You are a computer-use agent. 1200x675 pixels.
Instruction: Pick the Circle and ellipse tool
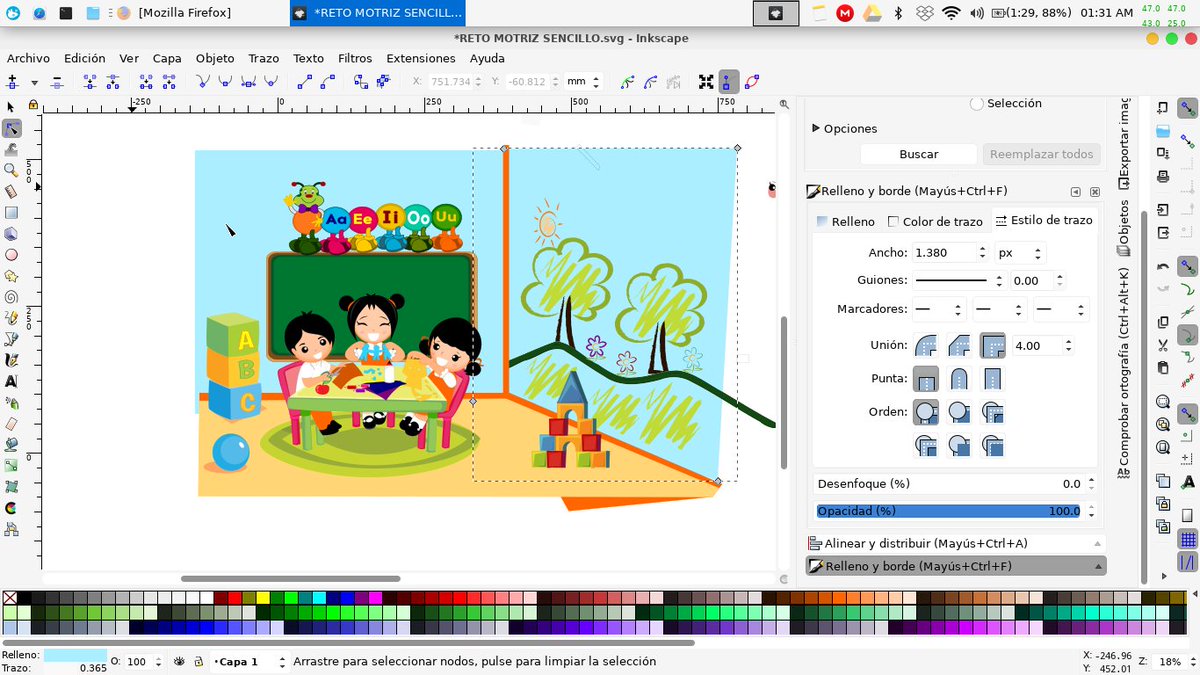pyautogui.click(x=11, y=254)
